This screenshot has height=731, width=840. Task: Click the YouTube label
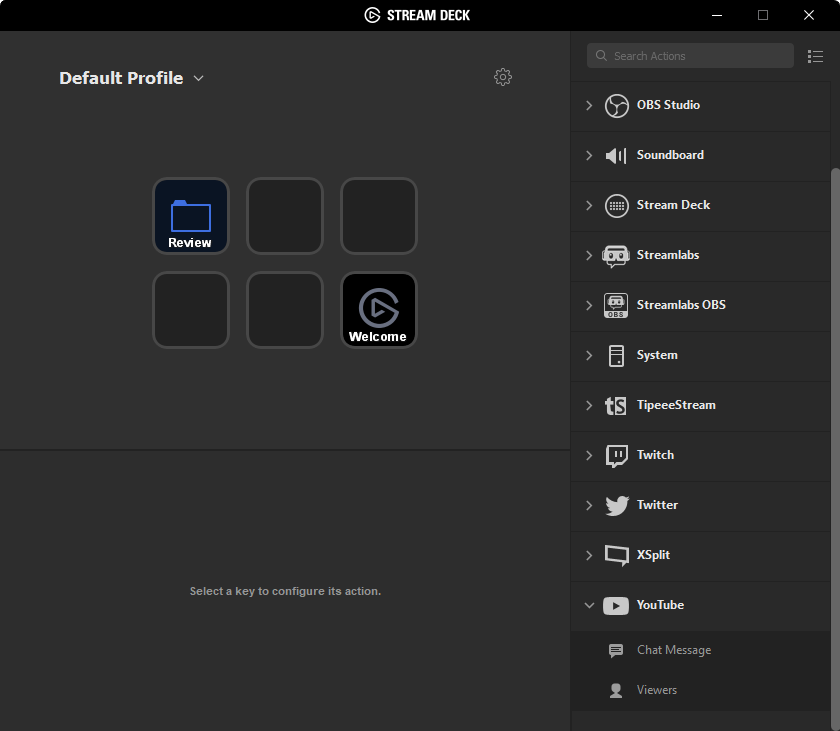pos(660,605)
